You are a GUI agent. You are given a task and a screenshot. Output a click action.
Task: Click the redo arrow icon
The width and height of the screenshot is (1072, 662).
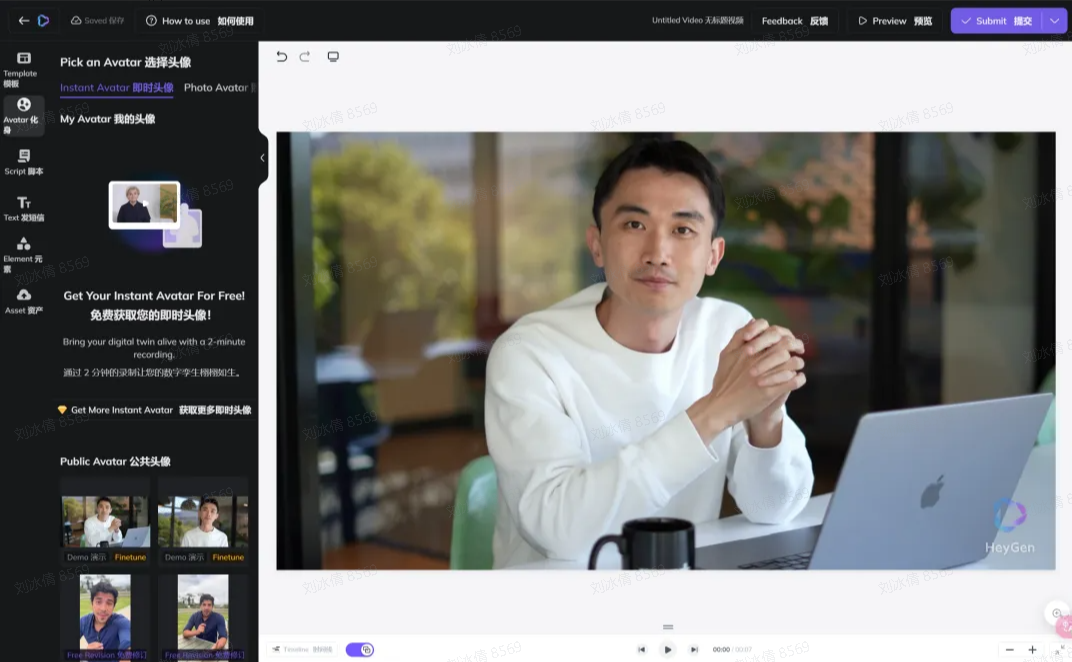[305, 57]
